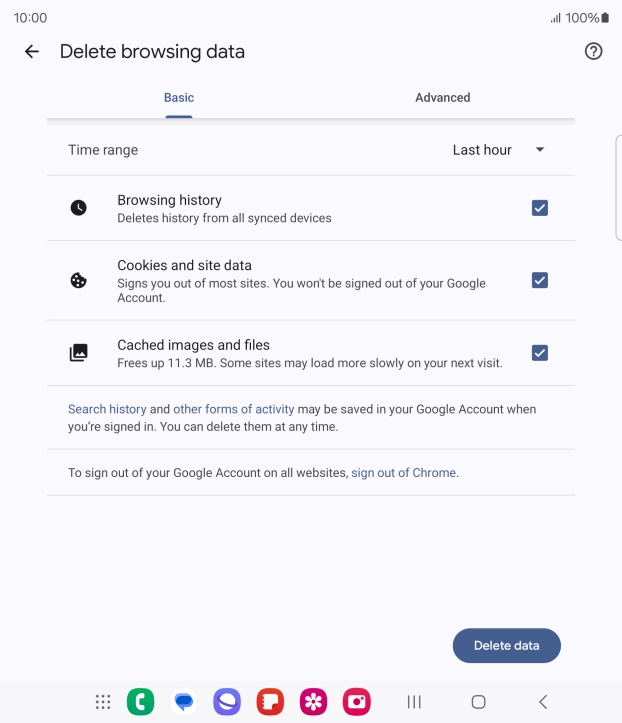Launch the pink Camera app
Screen dimensions: 622x723
[357, 702]
